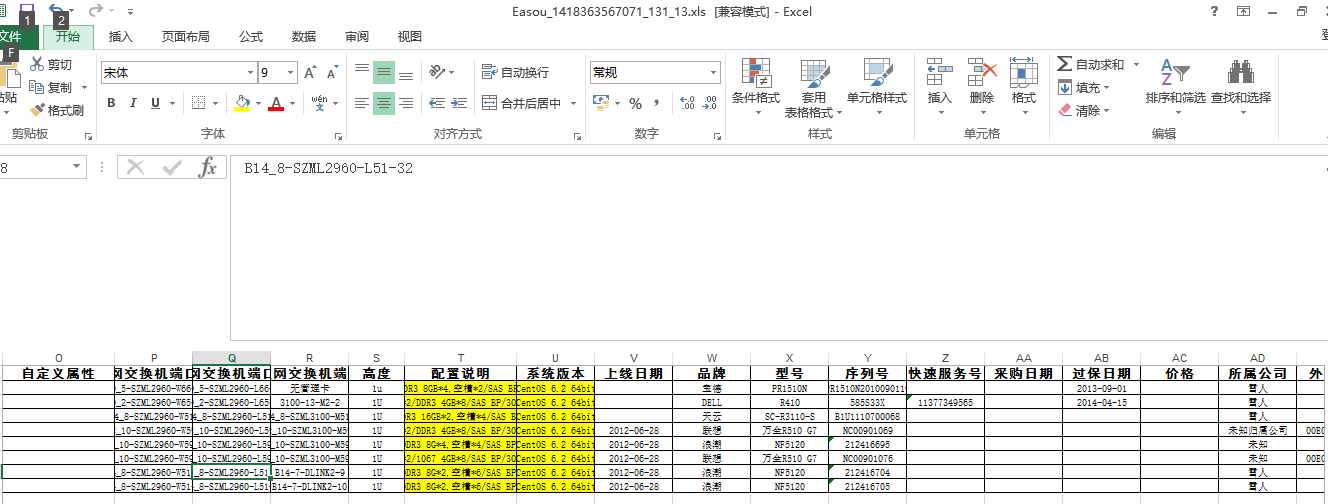
Task: Apply Percent Style format
Action: (x=635, y=103)
